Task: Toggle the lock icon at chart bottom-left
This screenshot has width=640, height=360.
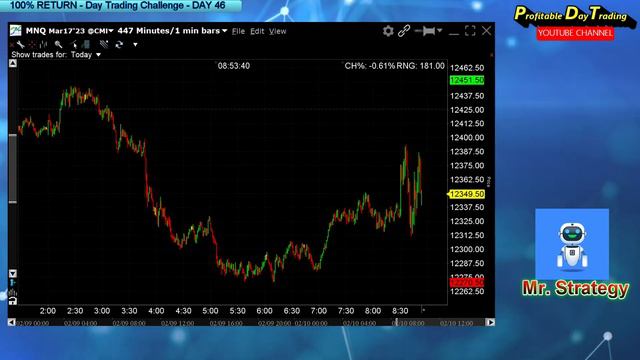Action: pos(13,301)
